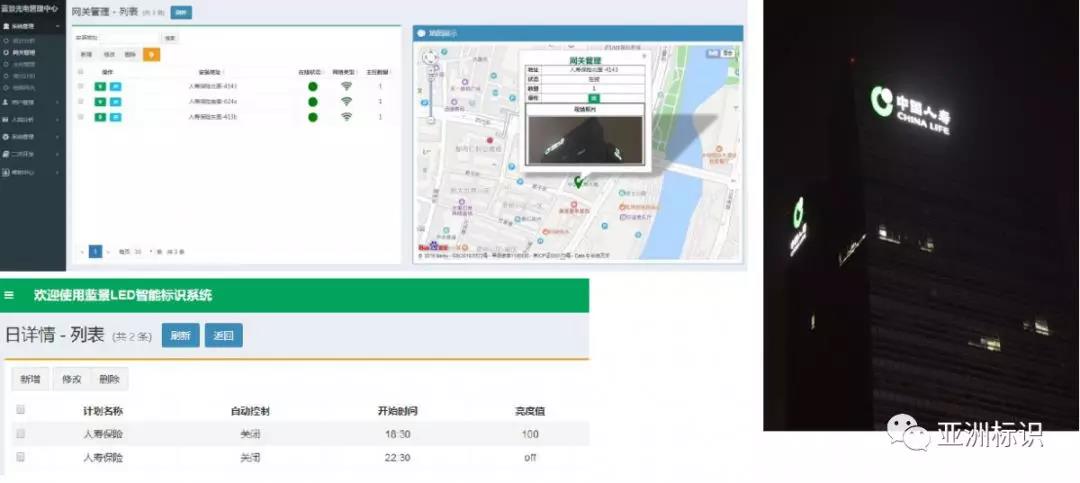Viewport: 1080px width, 483px height.
Task: Expand the 系统管理 sidebar section with gear icon
Action: pos(28,136)
